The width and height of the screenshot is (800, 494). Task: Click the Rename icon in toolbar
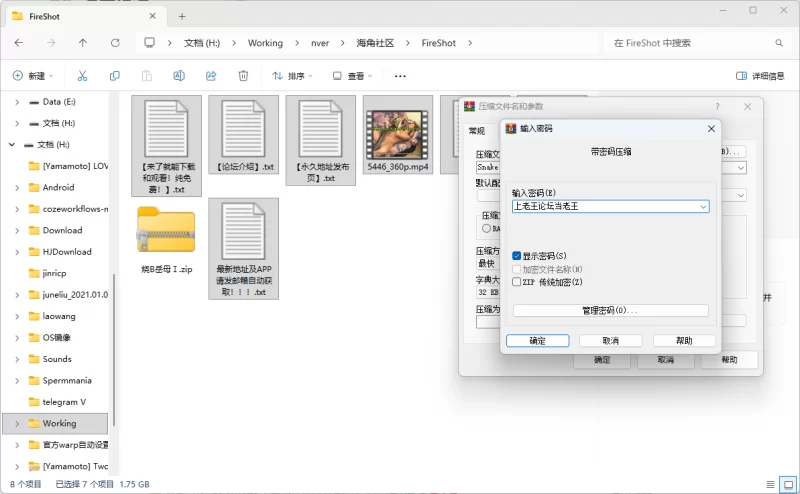point(179,76)
